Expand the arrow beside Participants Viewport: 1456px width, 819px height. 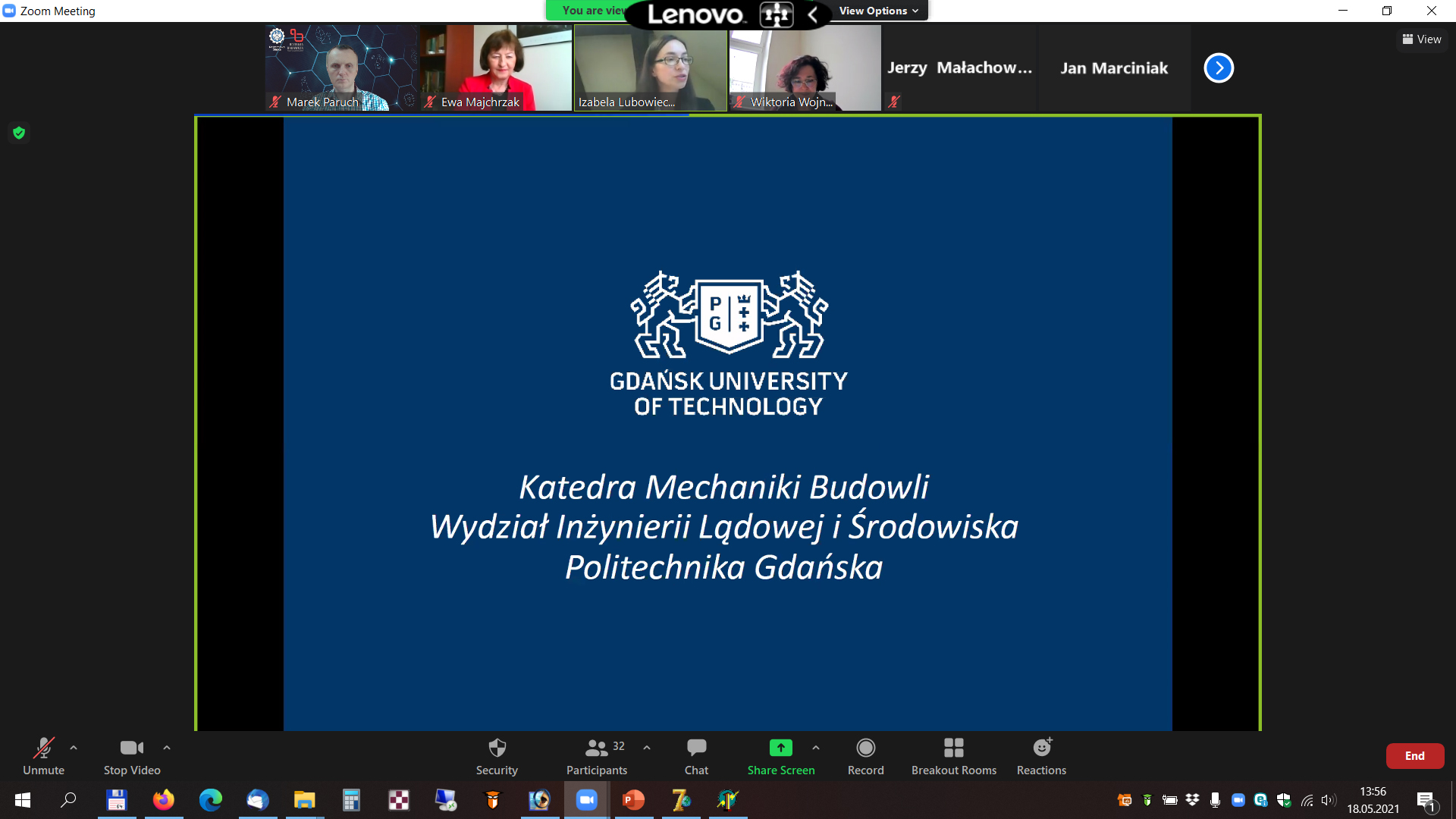(x=647, y=748)
